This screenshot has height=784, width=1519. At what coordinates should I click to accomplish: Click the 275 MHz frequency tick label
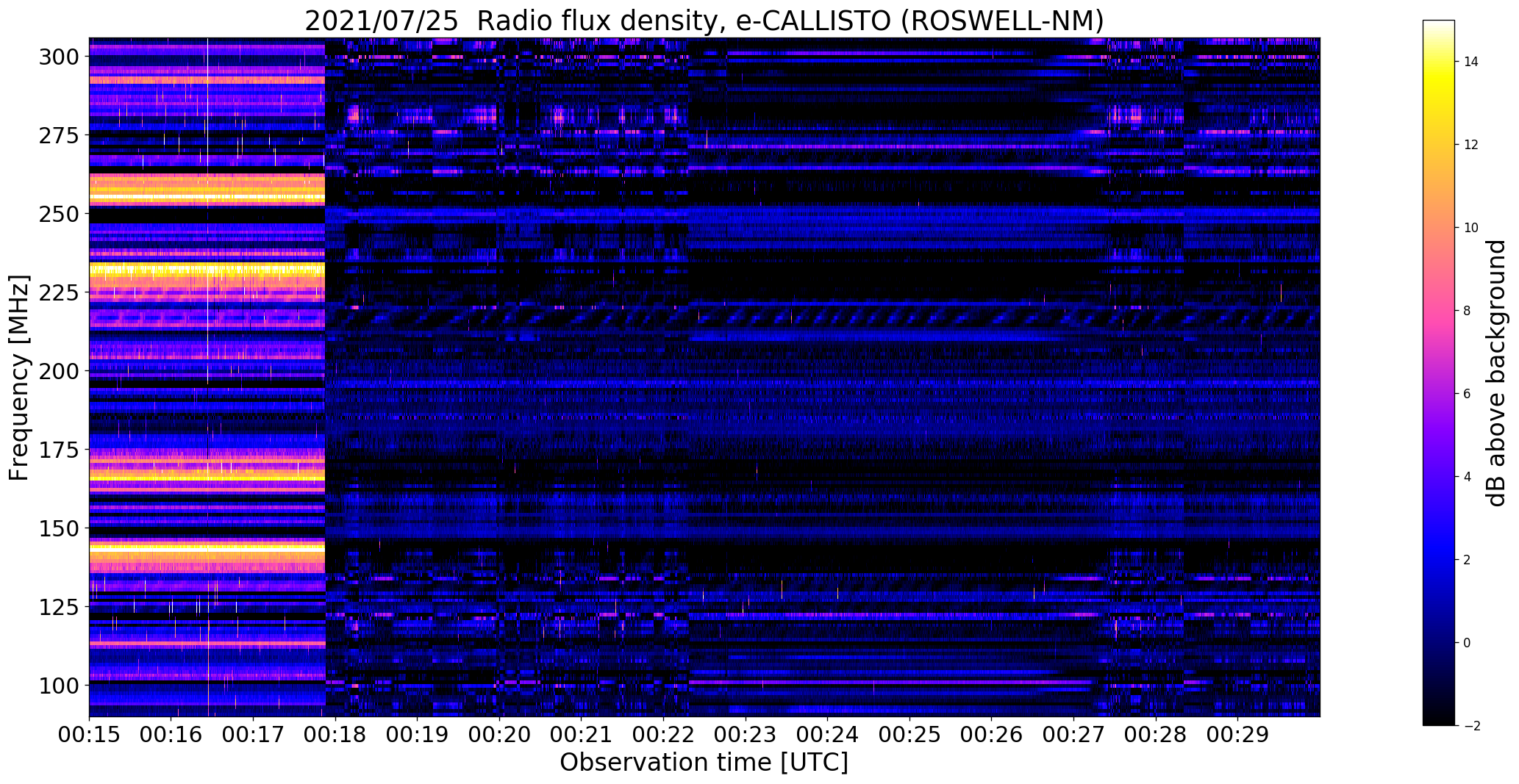click(x=59, y=135)
